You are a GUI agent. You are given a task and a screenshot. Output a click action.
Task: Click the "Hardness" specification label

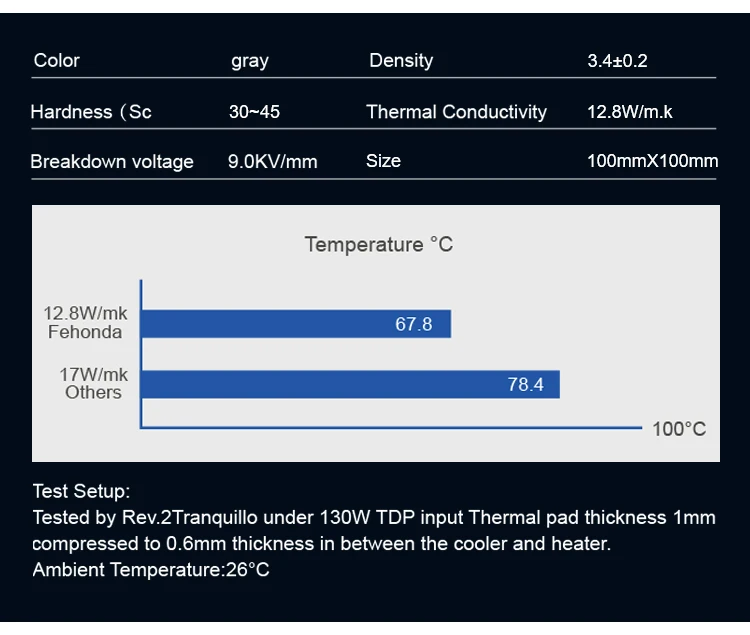click(91, 112)
